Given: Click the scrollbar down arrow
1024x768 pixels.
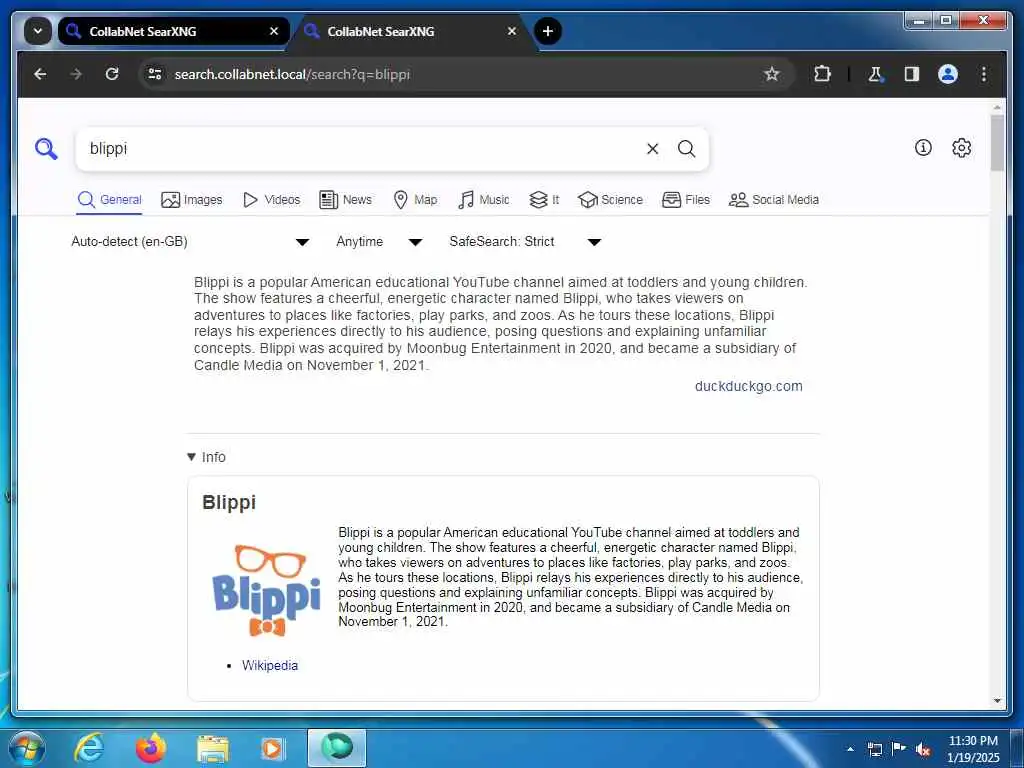Looking at the screenshot, I should coord(997,701).
